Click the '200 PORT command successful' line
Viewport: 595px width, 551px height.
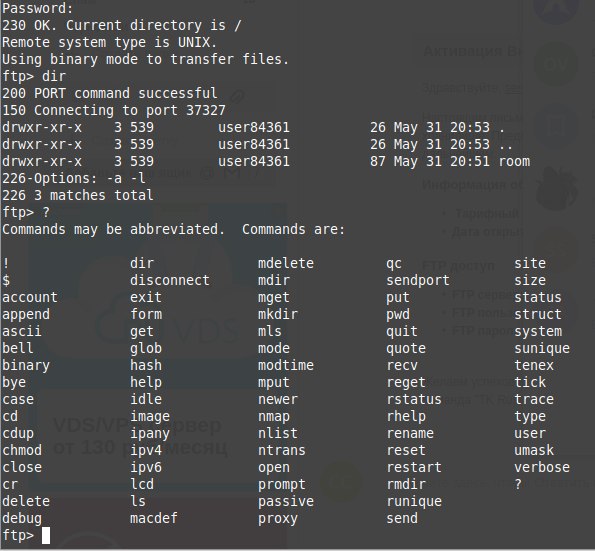[x=110, y=93]
